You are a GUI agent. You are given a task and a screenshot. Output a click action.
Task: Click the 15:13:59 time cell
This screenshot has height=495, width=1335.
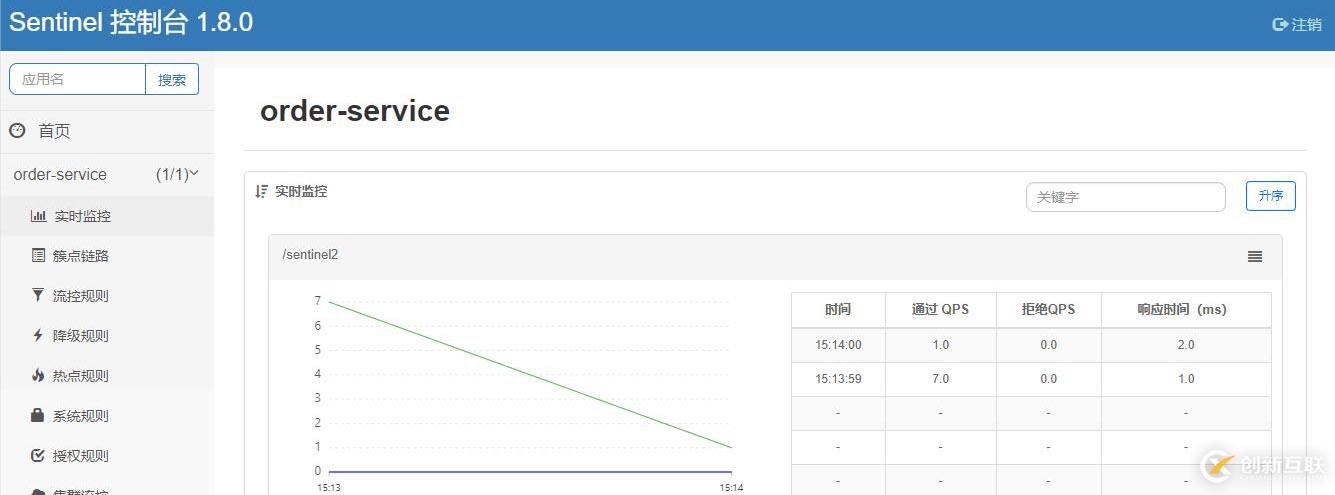tap(838, 379)
